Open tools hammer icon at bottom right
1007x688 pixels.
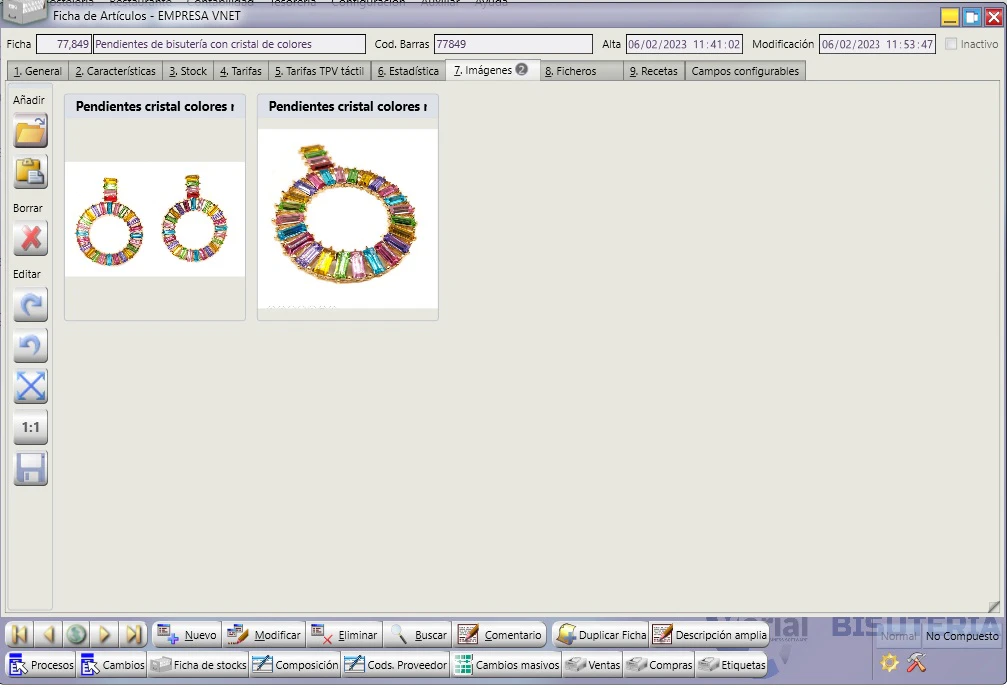[916, 662]
